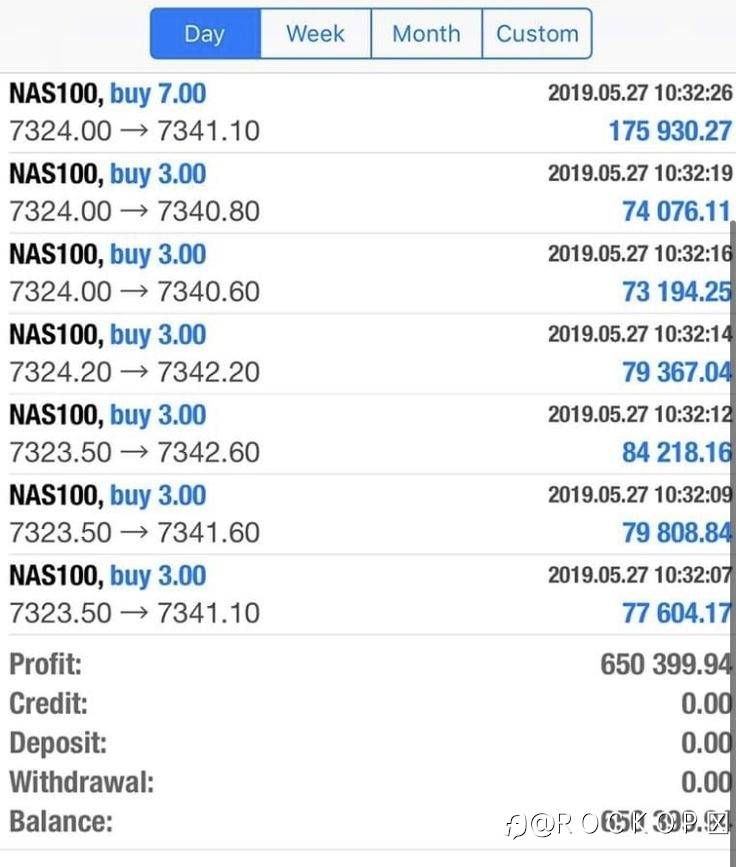The height and width of the screenshot is (867, 736).
Task: Tap the 2019.05.27 10:32:09 timestamp
Action: point(640,495)
